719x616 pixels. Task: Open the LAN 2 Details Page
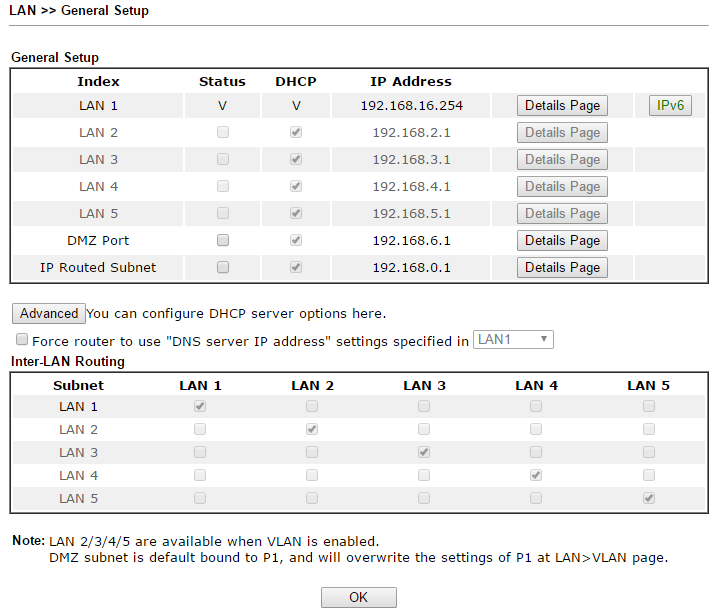562,133
